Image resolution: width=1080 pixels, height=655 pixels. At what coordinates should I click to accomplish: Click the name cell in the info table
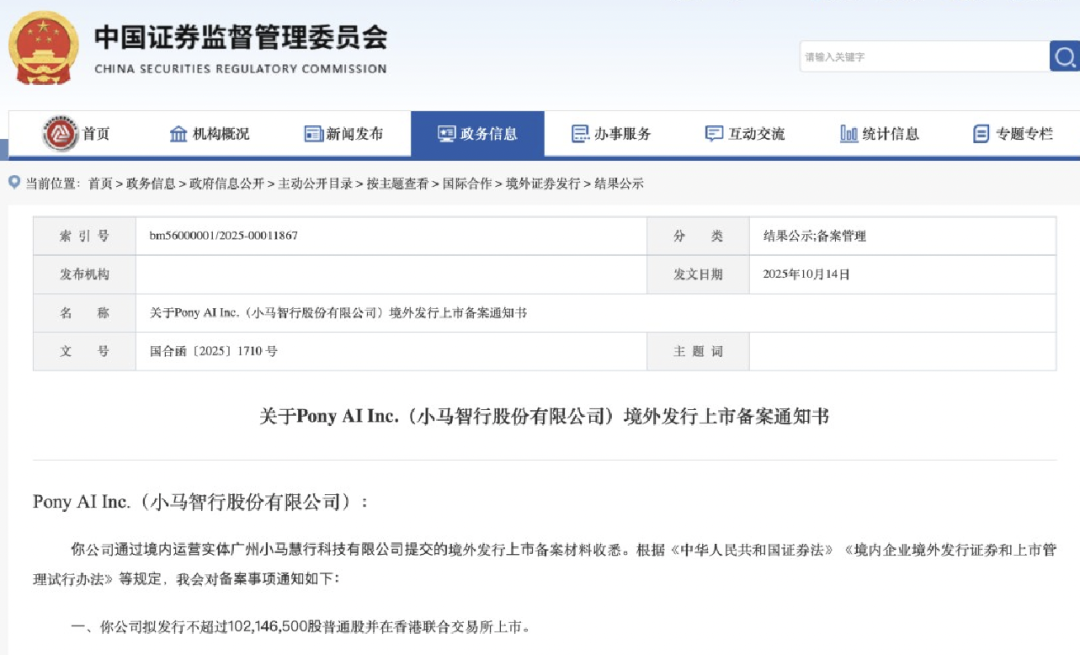coord(596,313)
